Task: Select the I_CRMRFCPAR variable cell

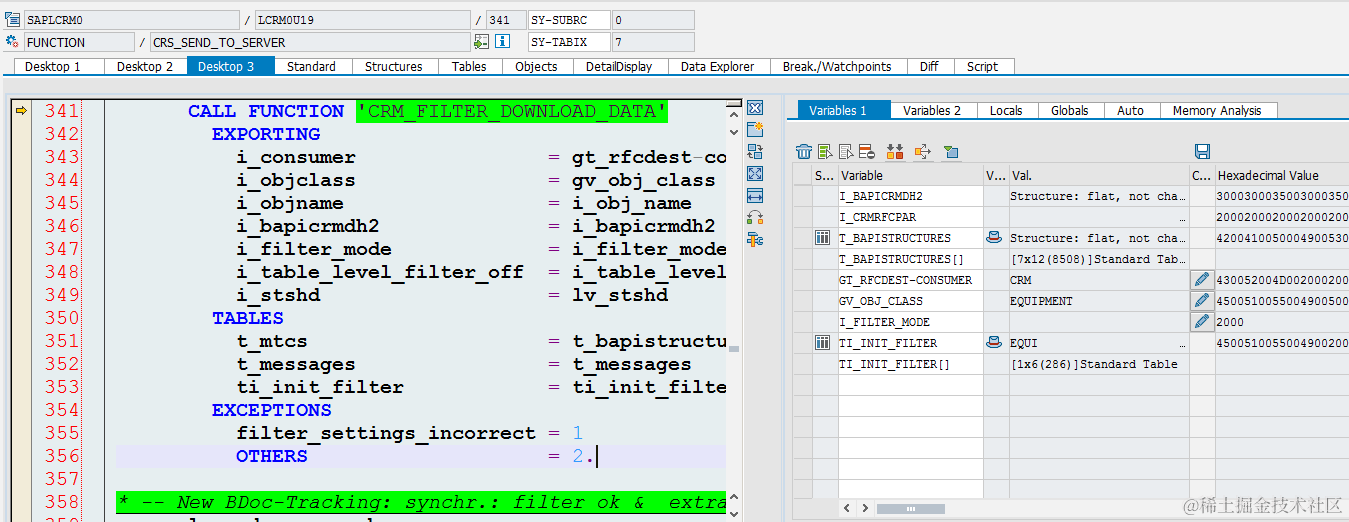Action: pyautogui.click(x=910, y=217)
